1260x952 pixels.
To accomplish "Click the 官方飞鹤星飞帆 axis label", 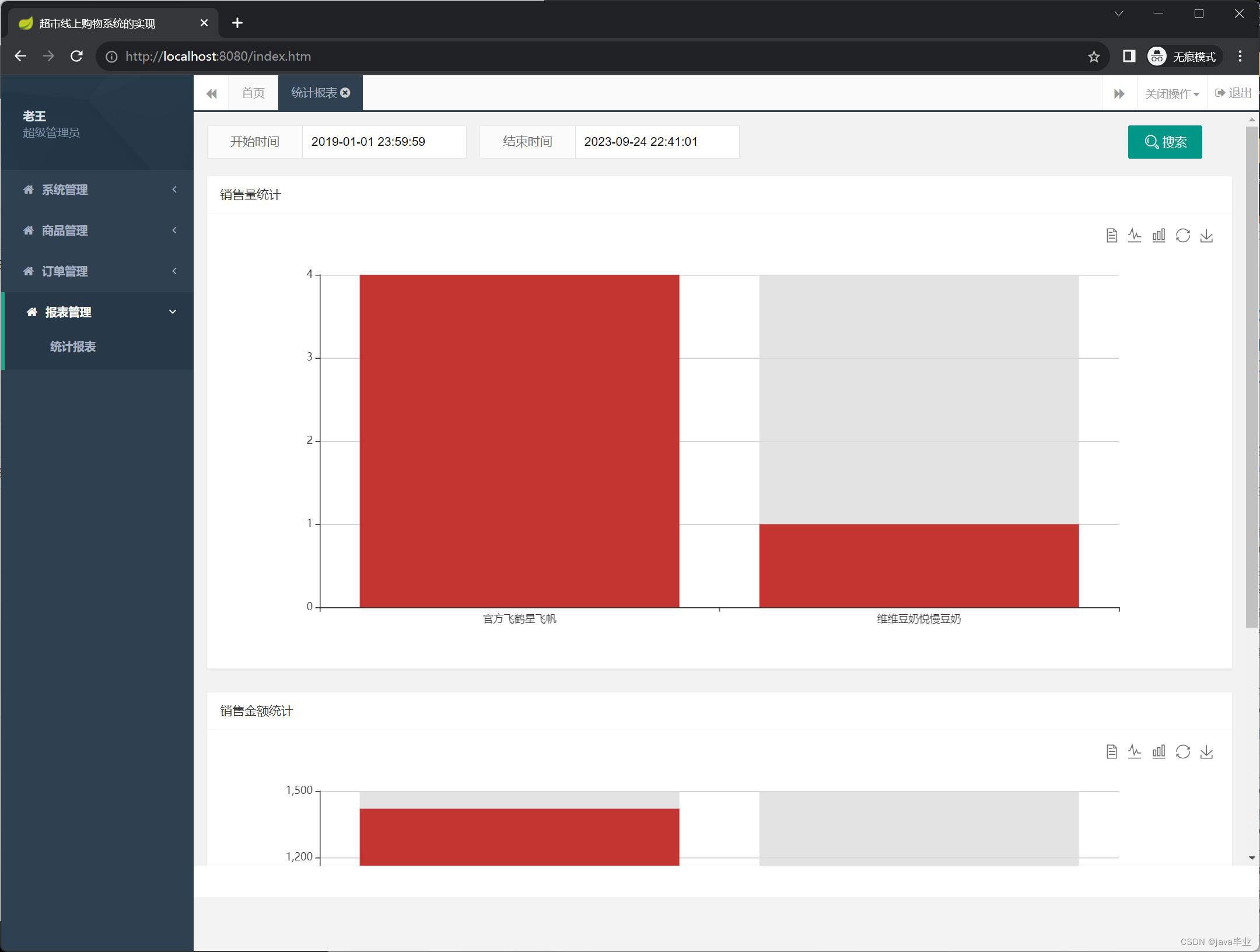I will pos(519,619).
